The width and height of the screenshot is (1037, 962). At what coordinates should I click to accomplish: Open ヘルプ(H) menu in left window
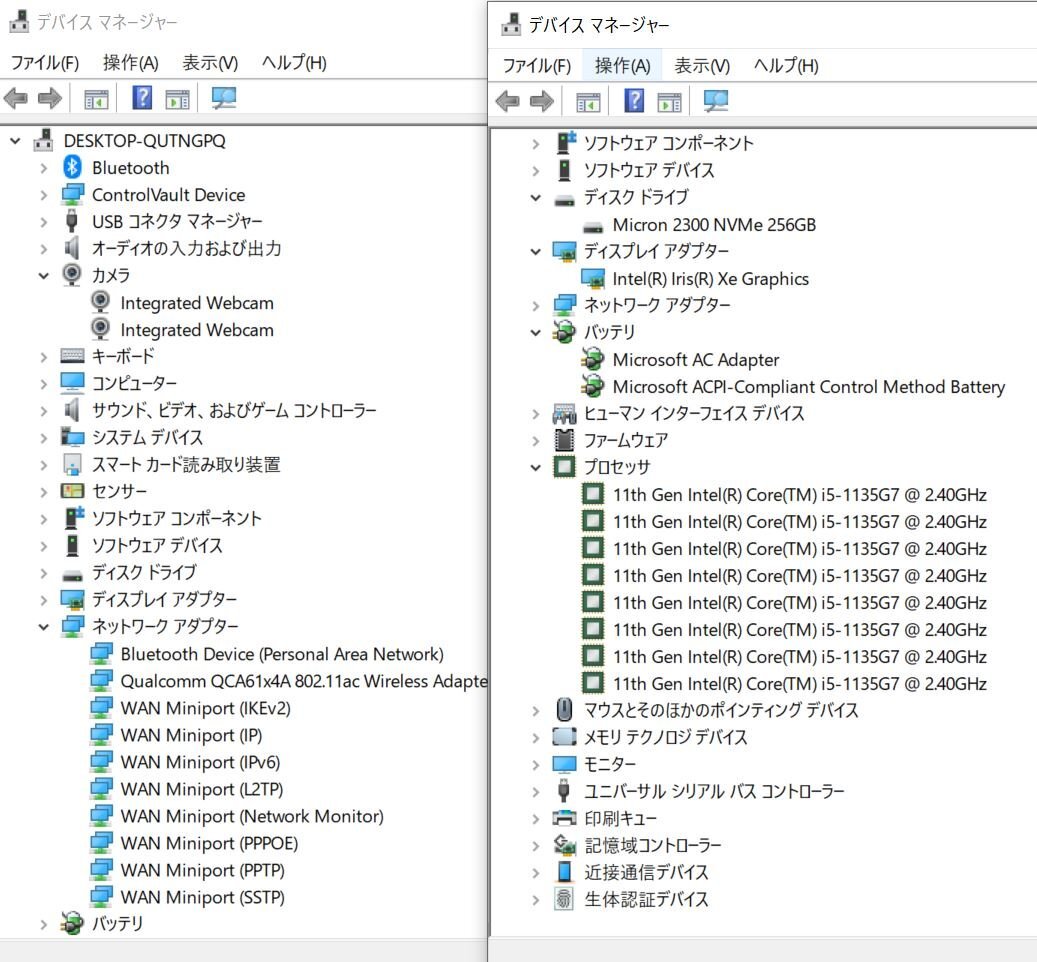click(294, 63)
